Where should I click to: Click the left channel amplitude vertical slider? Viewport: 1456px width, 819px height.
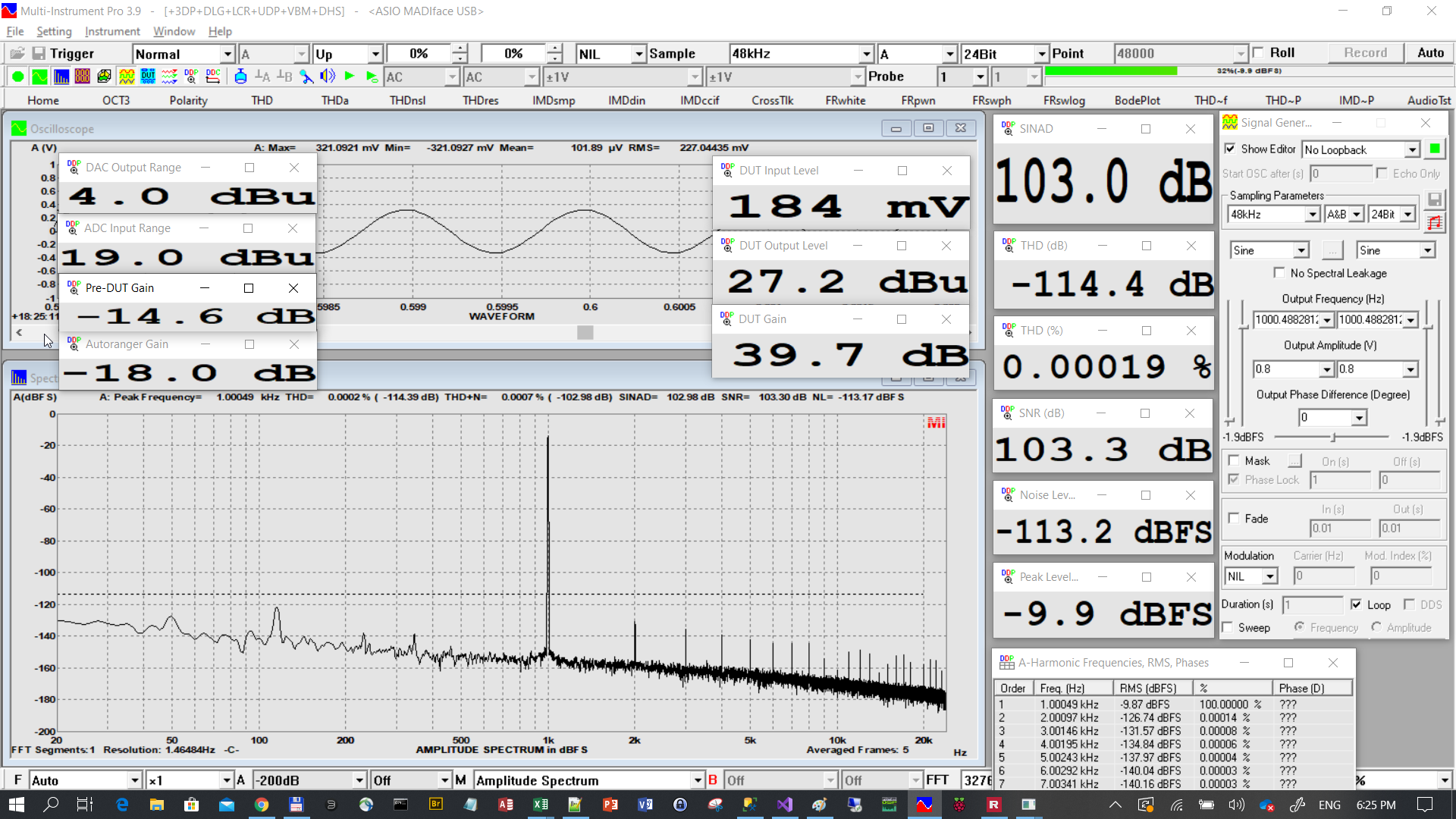coord(1243,326)
